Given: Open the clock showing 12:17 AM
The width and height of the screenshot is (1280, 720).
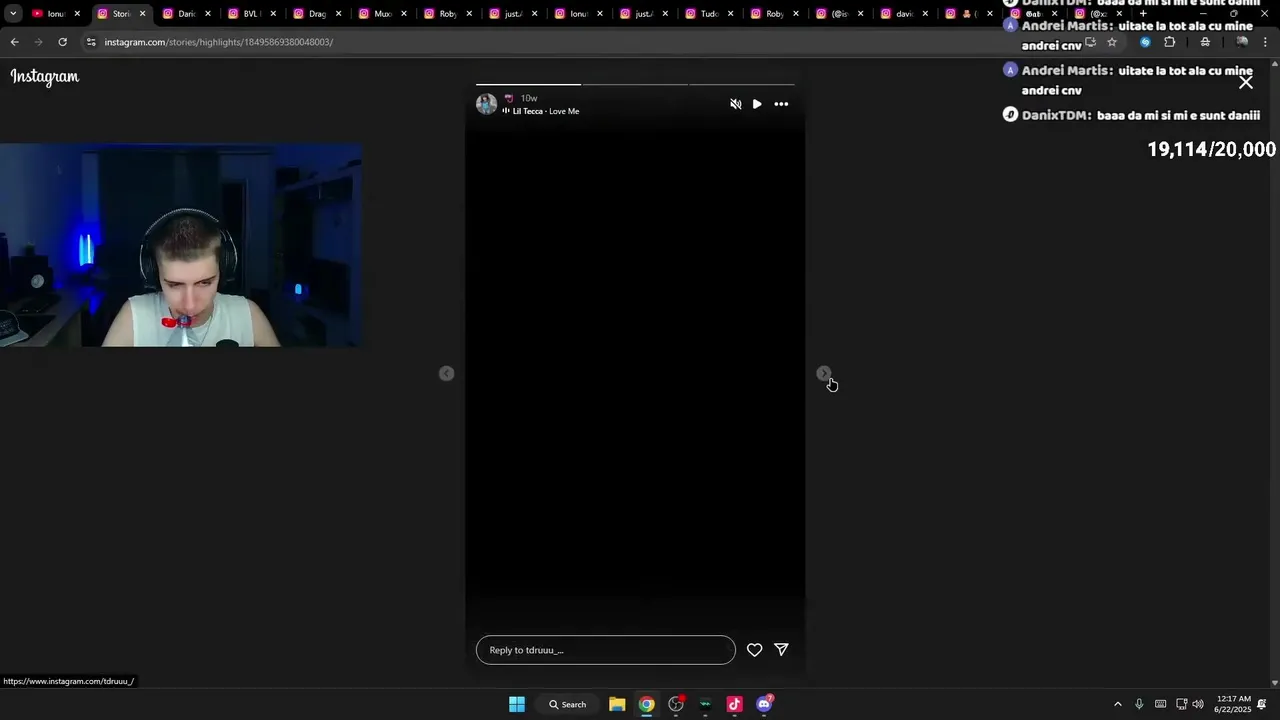Looking at the screenshot, I should pos(1233,704).
